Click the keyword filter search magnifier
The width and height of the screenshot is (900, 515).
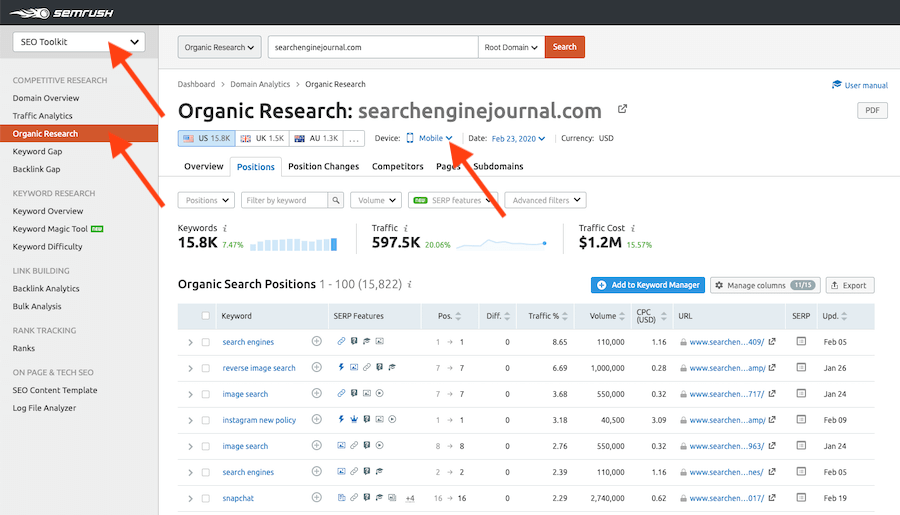click(336, 200)
